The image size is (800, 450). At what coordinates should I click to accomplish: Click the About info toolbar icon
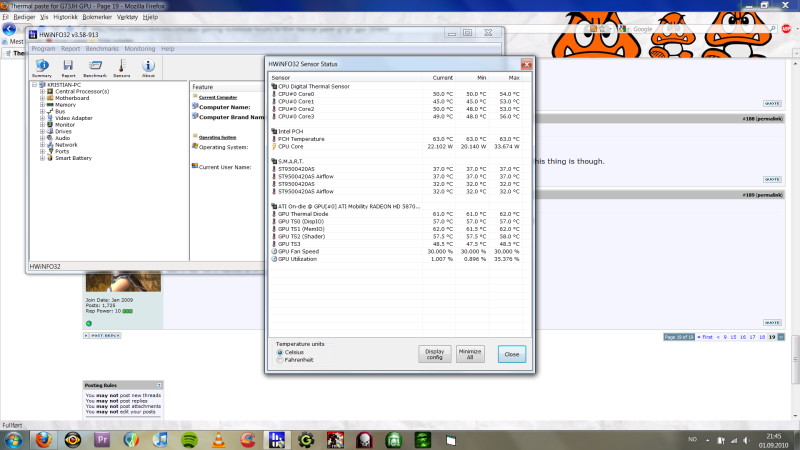[x=148, y=68]
